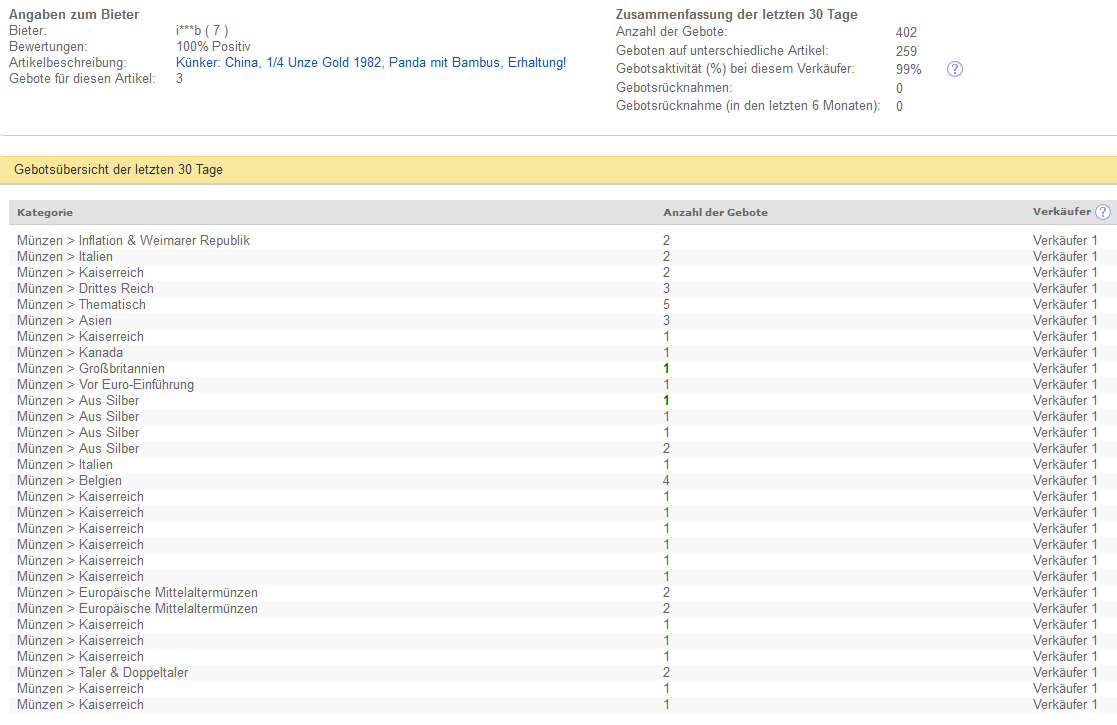
Task: Click the total bid count 402
Action: pyautogui.click(x=906, y=33)
